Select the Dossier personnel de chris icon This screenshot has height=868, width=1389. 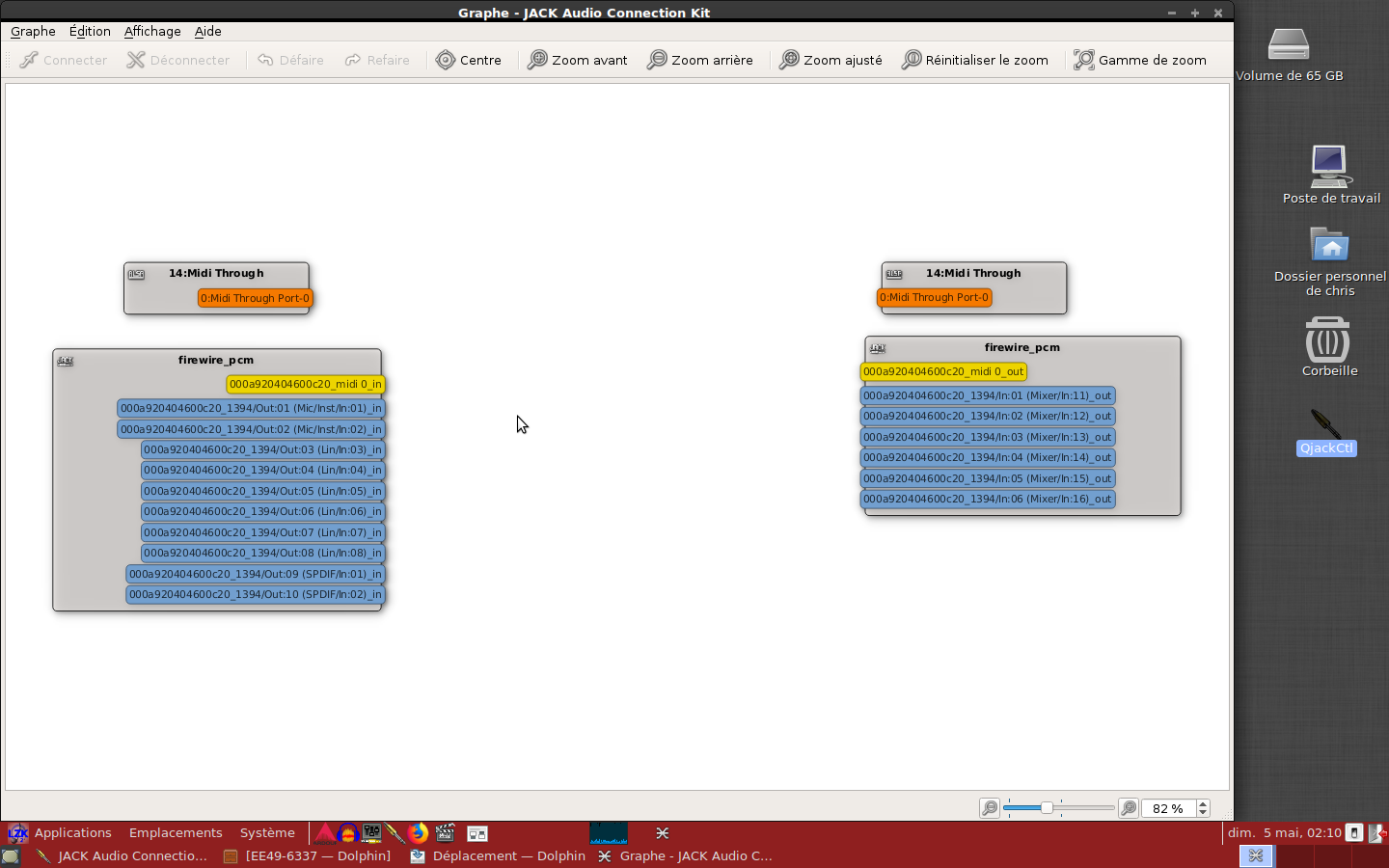[1330, 261]
